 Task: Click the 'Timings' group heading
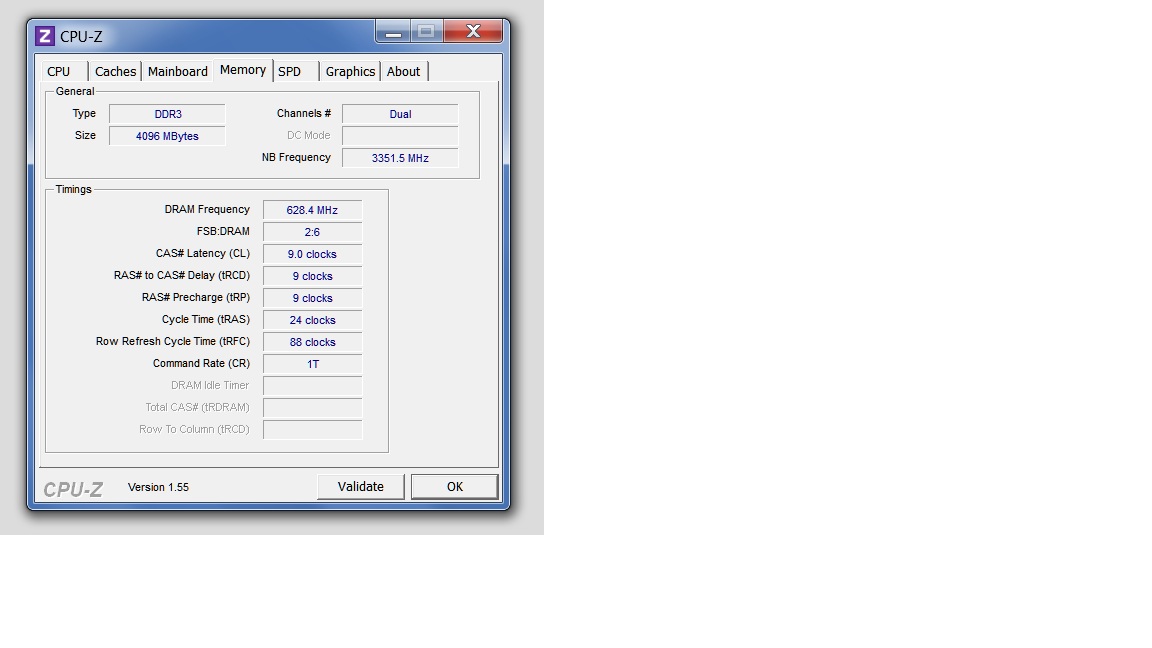(73, 190)
